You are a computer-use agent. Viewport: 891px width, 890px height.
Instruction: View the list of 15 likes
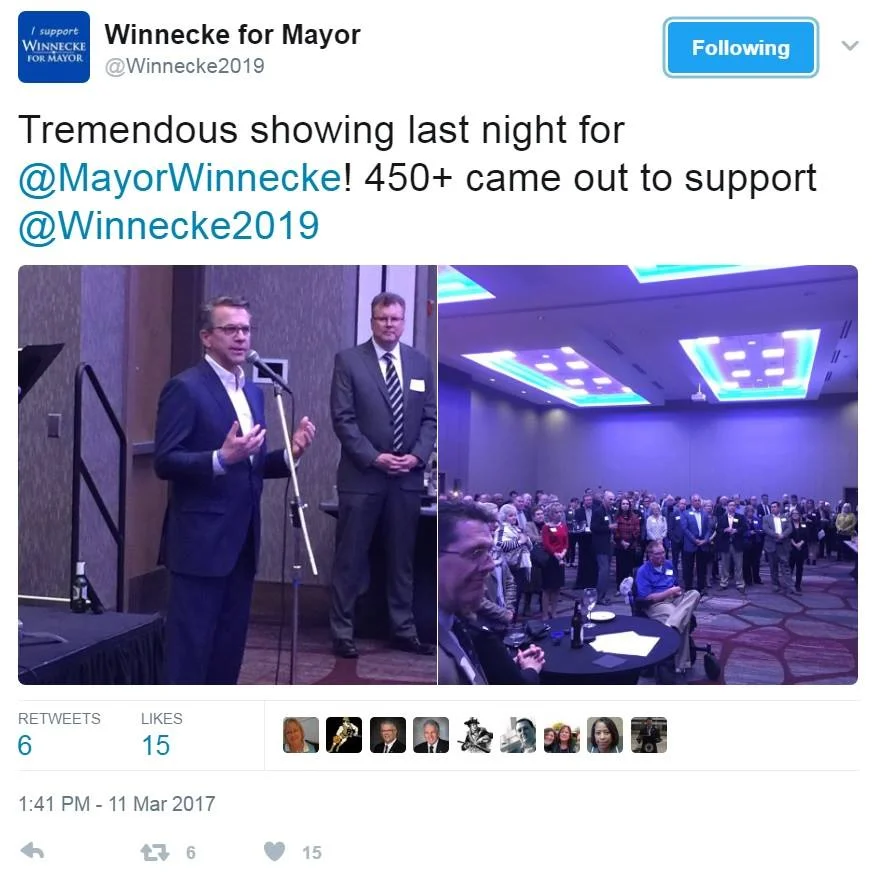pos(161,734)
